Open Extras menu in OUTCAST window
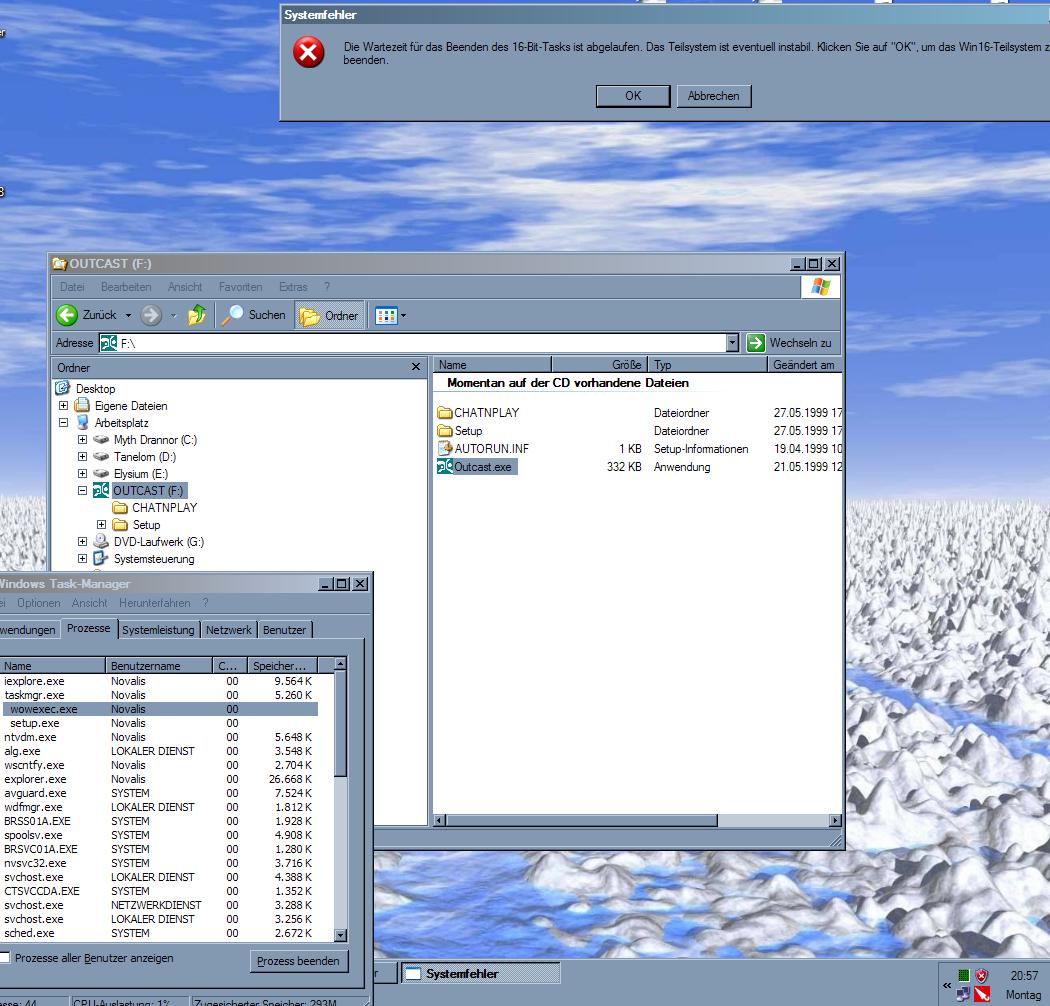This screenshot has height=1006, width=1050. click(x=293, y=287)
